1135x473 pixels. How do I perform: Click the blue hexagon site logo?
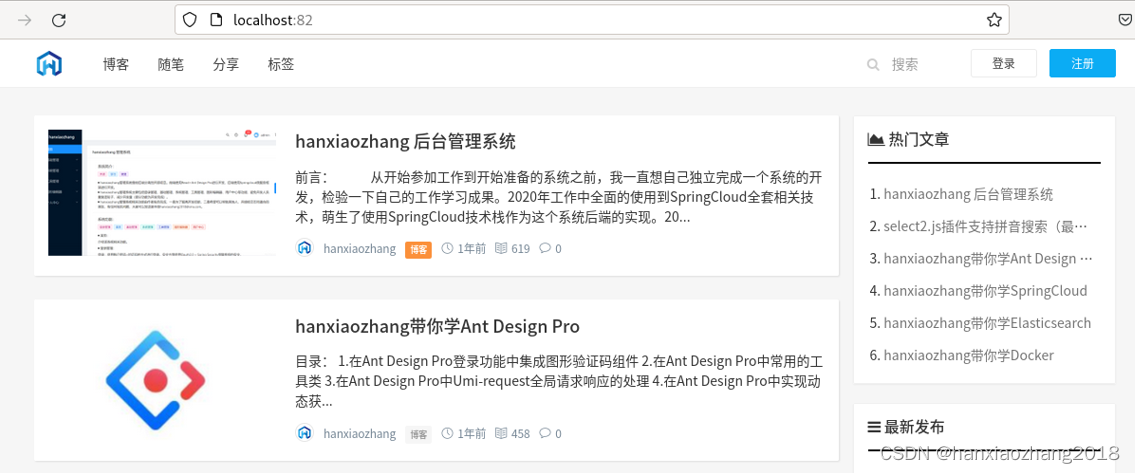click(49, 64)
